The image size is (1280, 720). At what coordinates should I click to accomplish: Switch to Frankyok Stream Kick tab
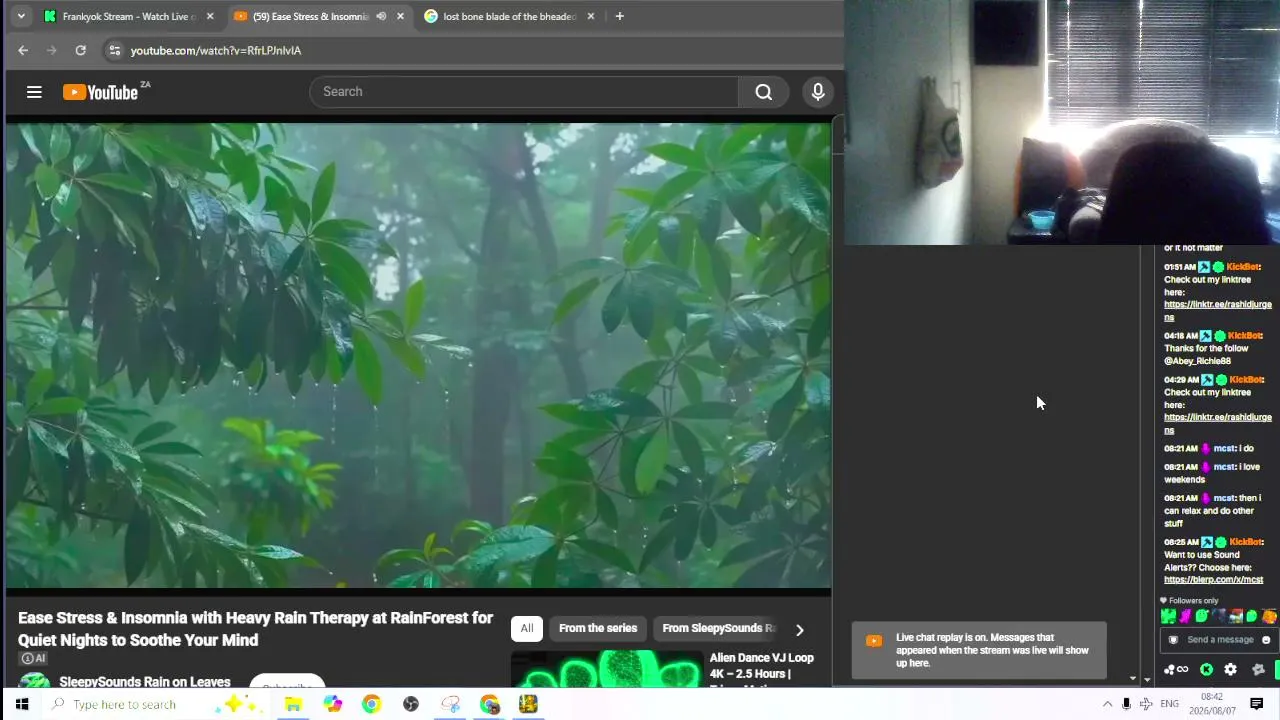coord(128,16)
